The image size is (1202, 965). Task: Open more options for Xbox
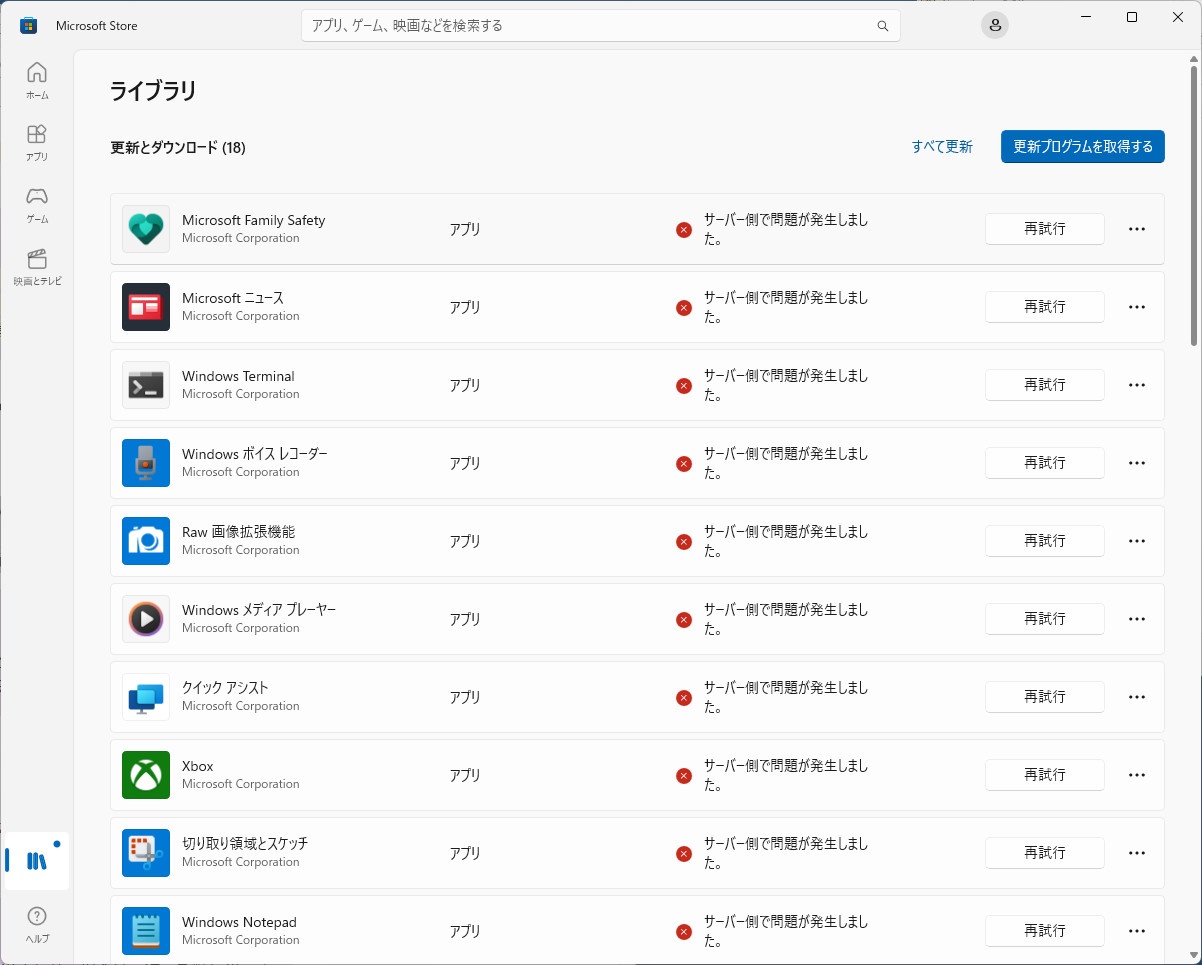tap(1136, 775)
